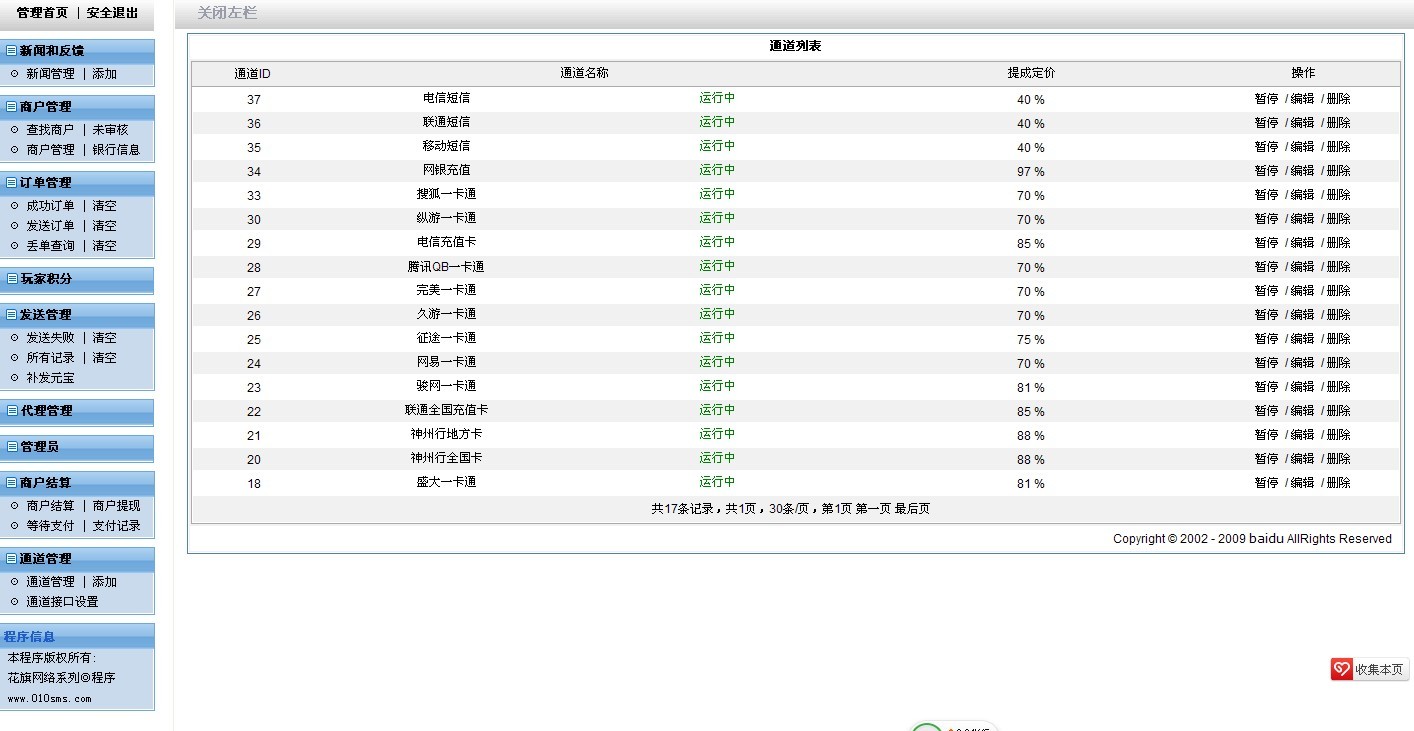Open 发送失败 in sidebar
Image resolution: width=1414 pixels, height=731 pixels.
coord(50,338)
